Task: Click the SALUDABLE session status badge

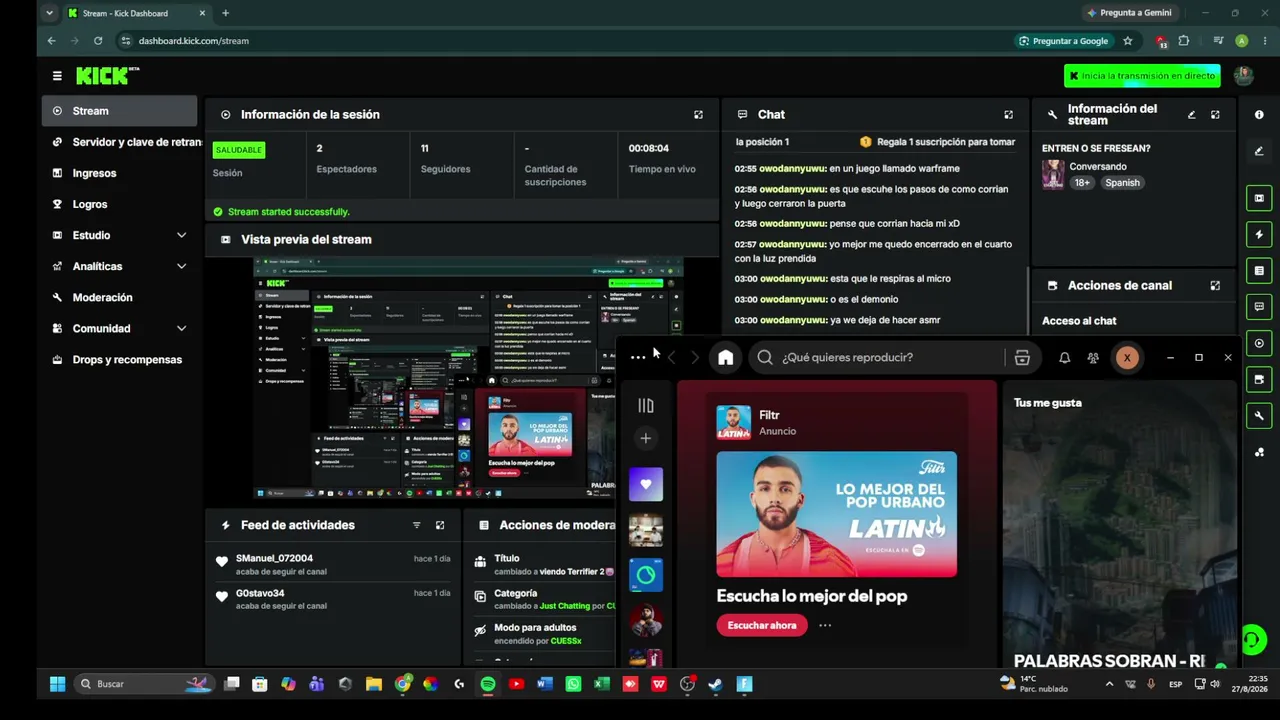Action: 238,150
